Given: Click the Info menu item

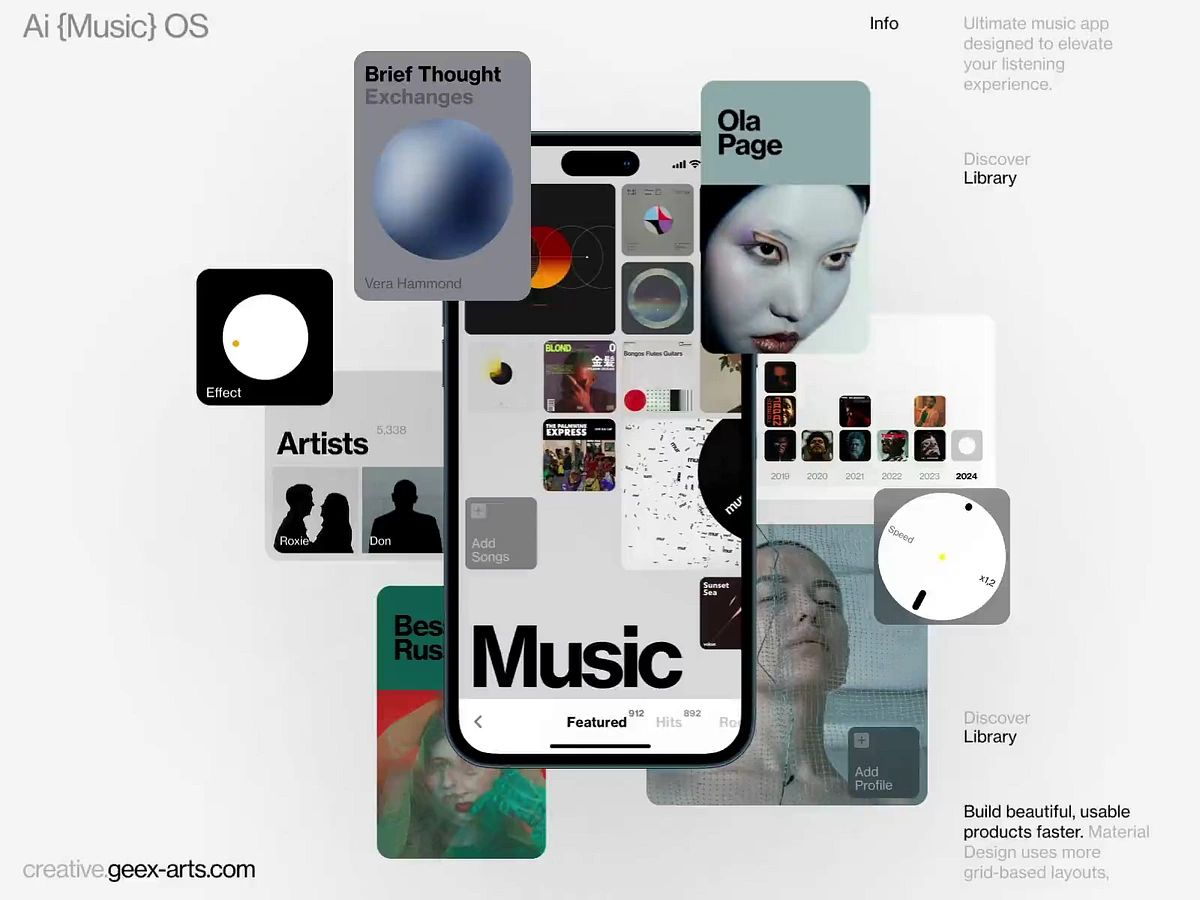Looking at the screenshot, I should click(x=884, y=23).
